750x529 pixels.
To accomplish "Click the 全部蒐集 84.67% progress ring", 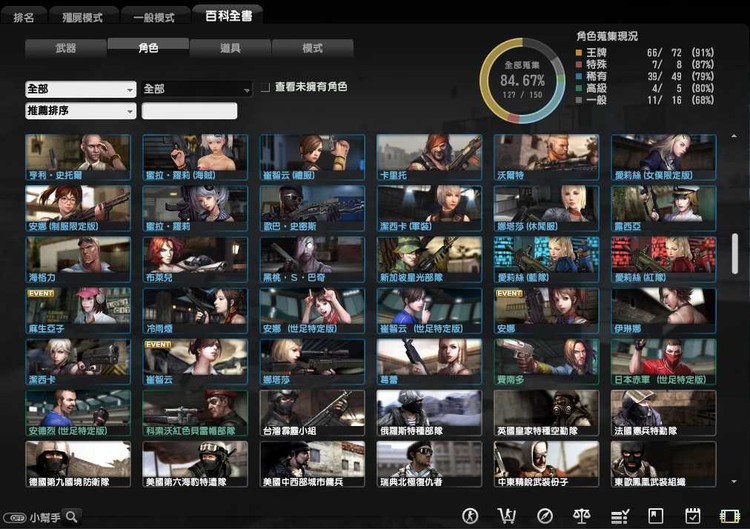I will 522,80.
